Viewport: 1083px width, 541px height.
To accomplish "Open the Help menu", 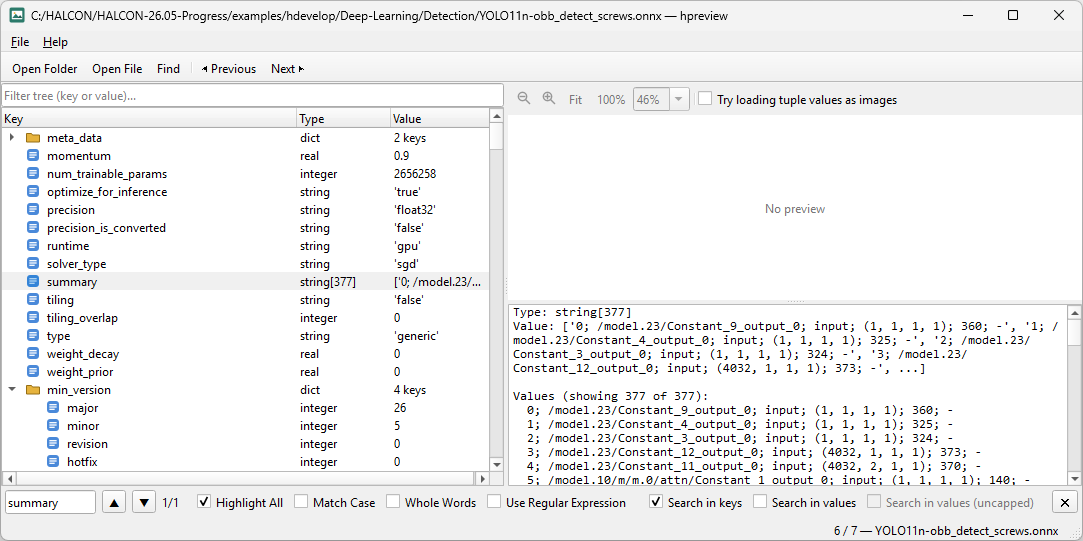I will coord(55,42).
